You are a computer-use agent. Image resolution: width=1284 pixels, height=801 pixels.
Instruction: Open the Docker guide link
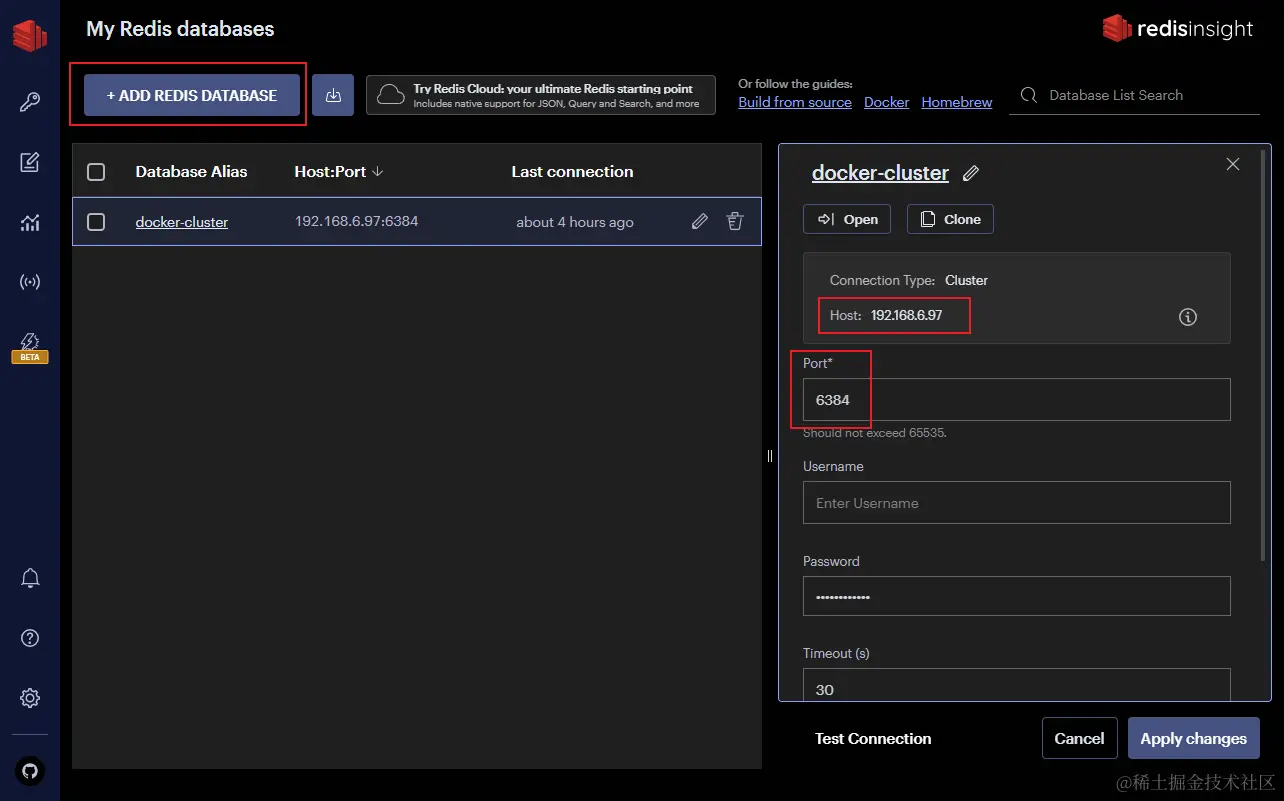tap(887, 102)
